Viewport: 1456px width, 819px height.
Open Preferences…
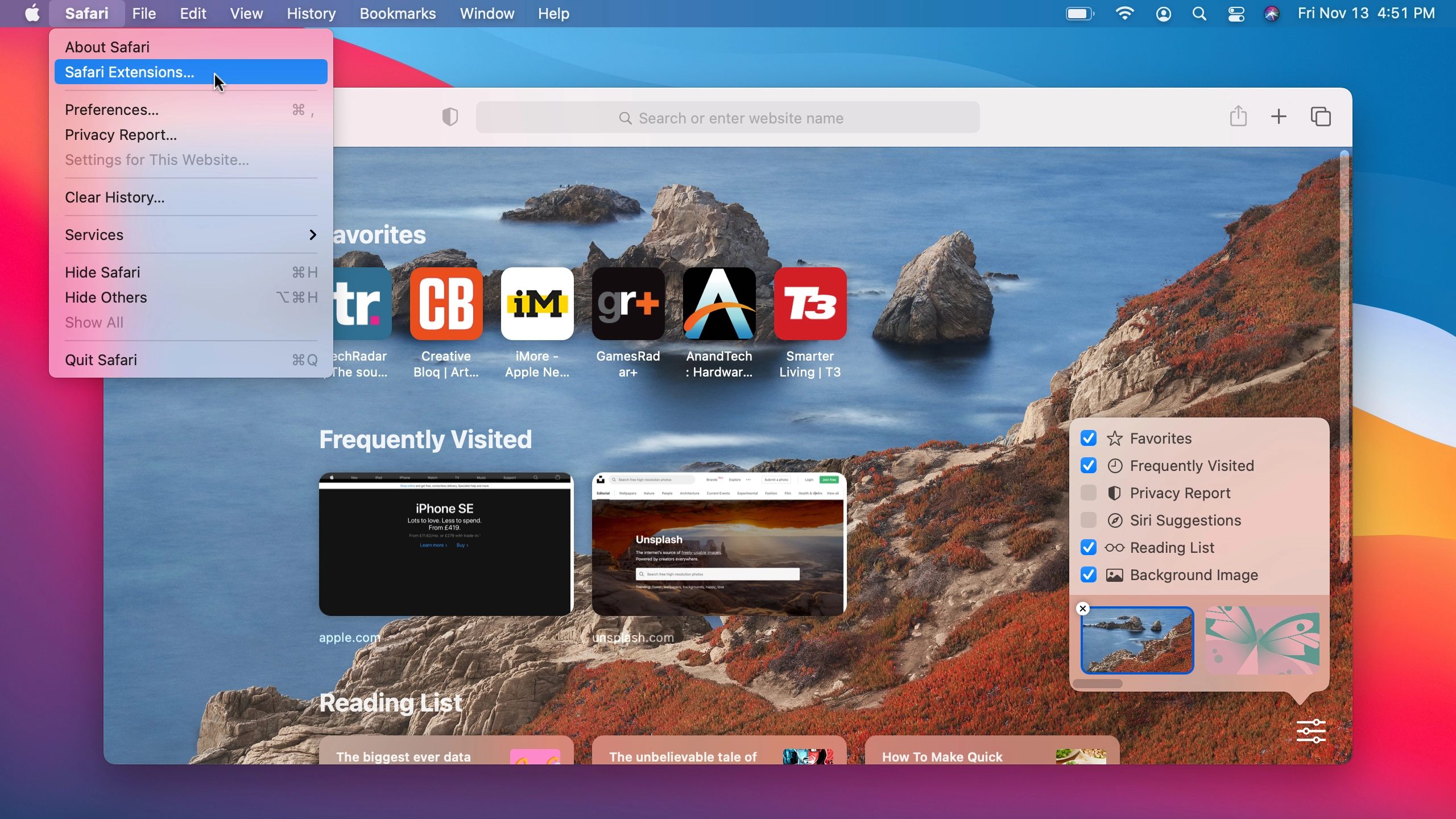pyautogui.click(x=191, y=110)
